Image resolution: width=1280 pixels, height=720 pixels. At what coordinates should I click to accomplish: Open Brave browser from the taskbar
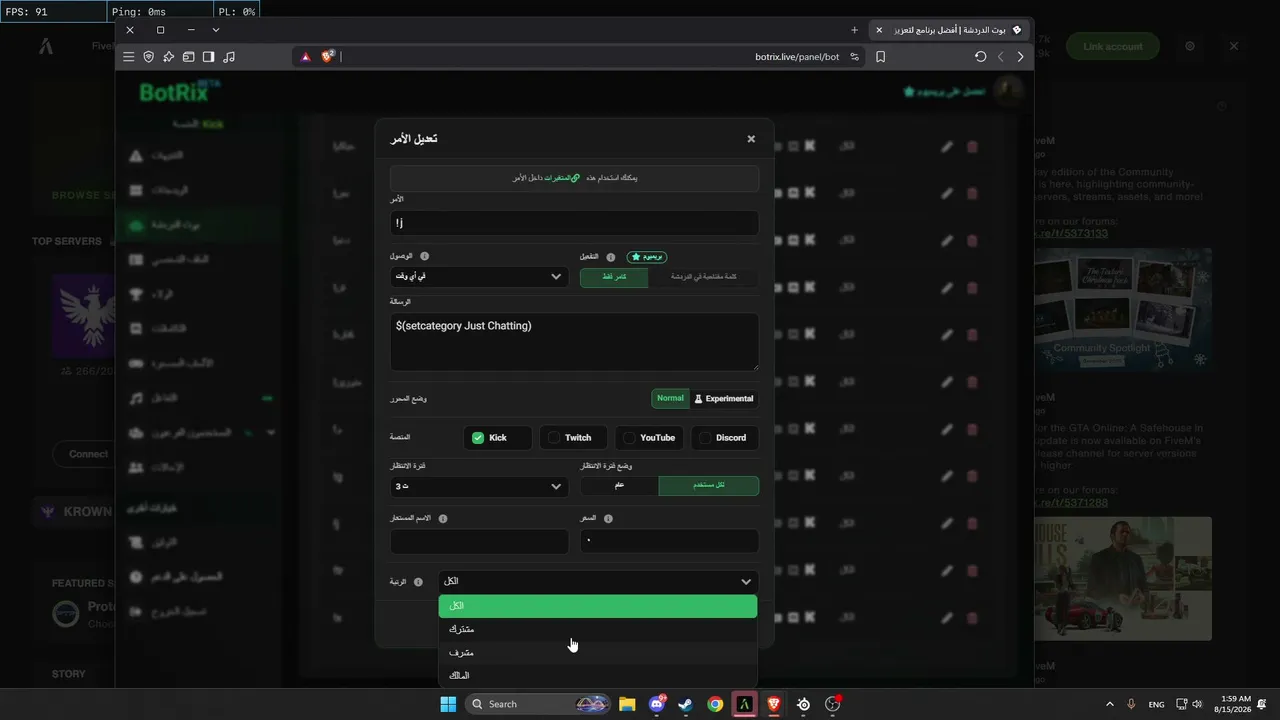point(774,704)
